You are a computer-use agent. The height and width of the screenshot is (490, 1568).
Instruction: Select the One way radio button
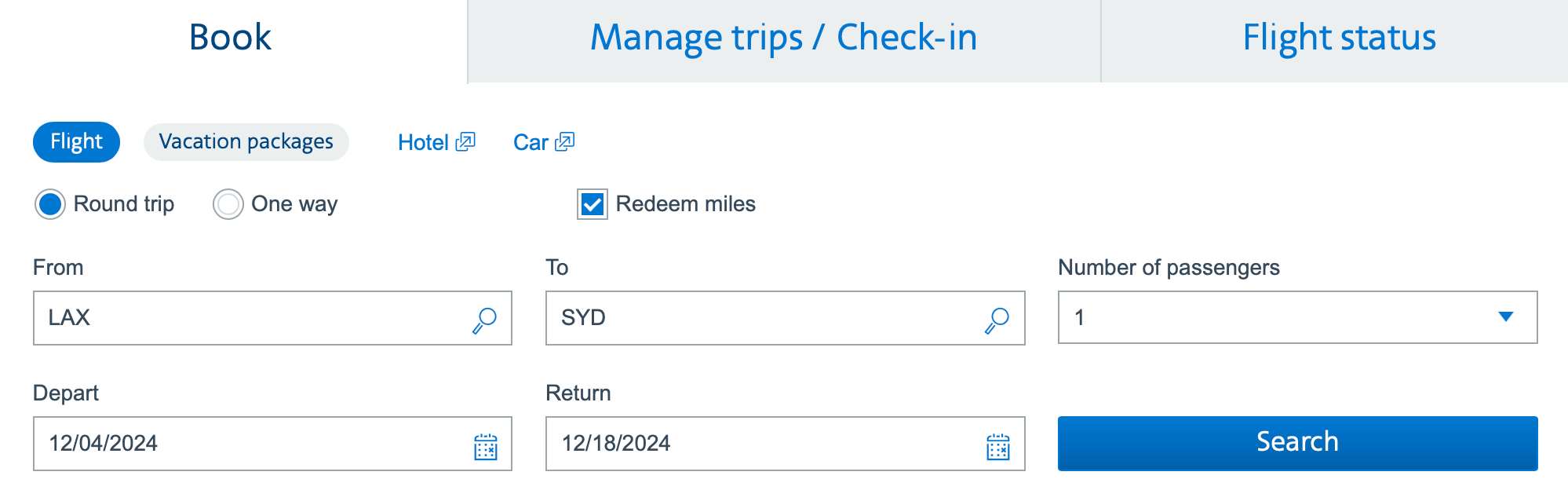228,205
